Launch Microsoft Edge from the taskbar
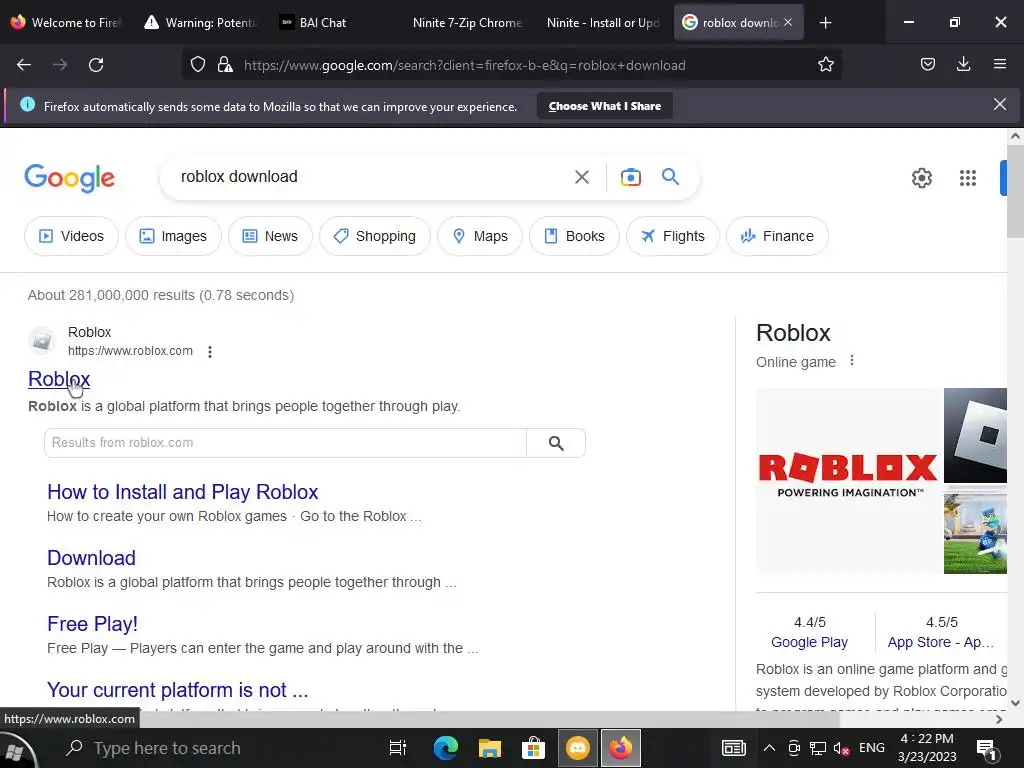Screen dimensions: 1024x768 click(x=445, y=748)
